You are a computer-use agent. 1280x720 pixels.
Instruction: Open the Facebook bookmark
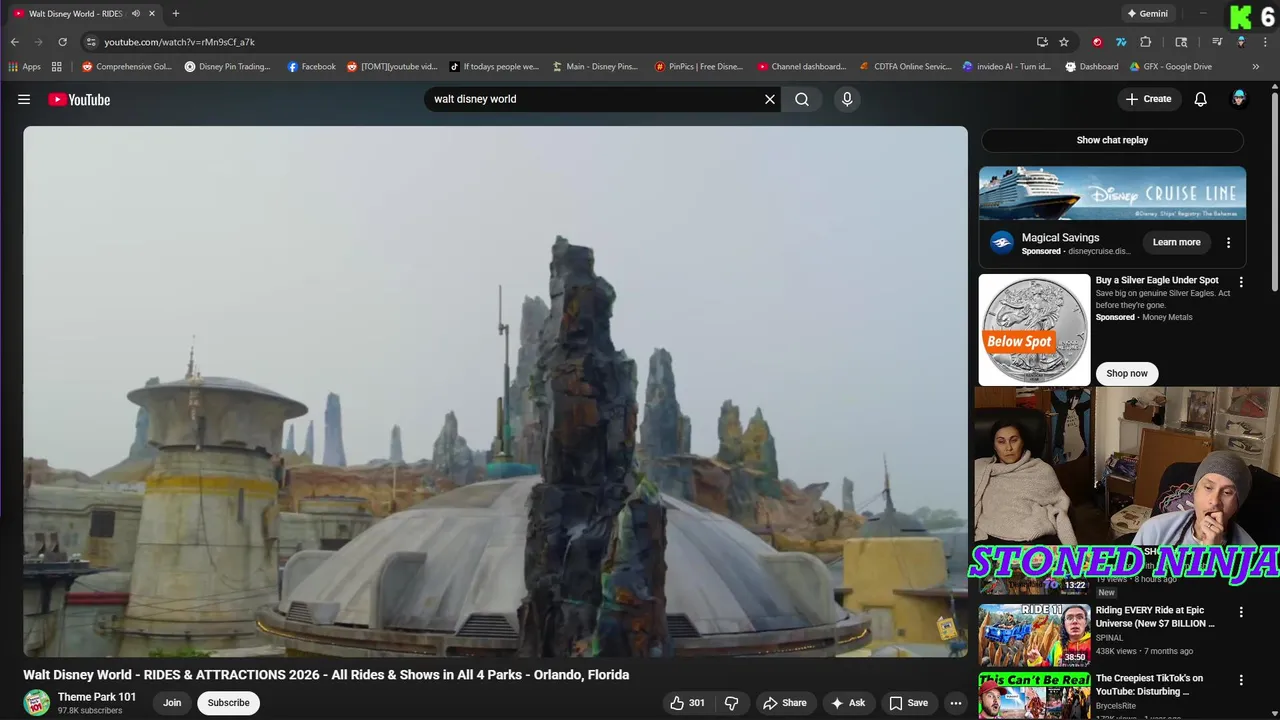312,67
